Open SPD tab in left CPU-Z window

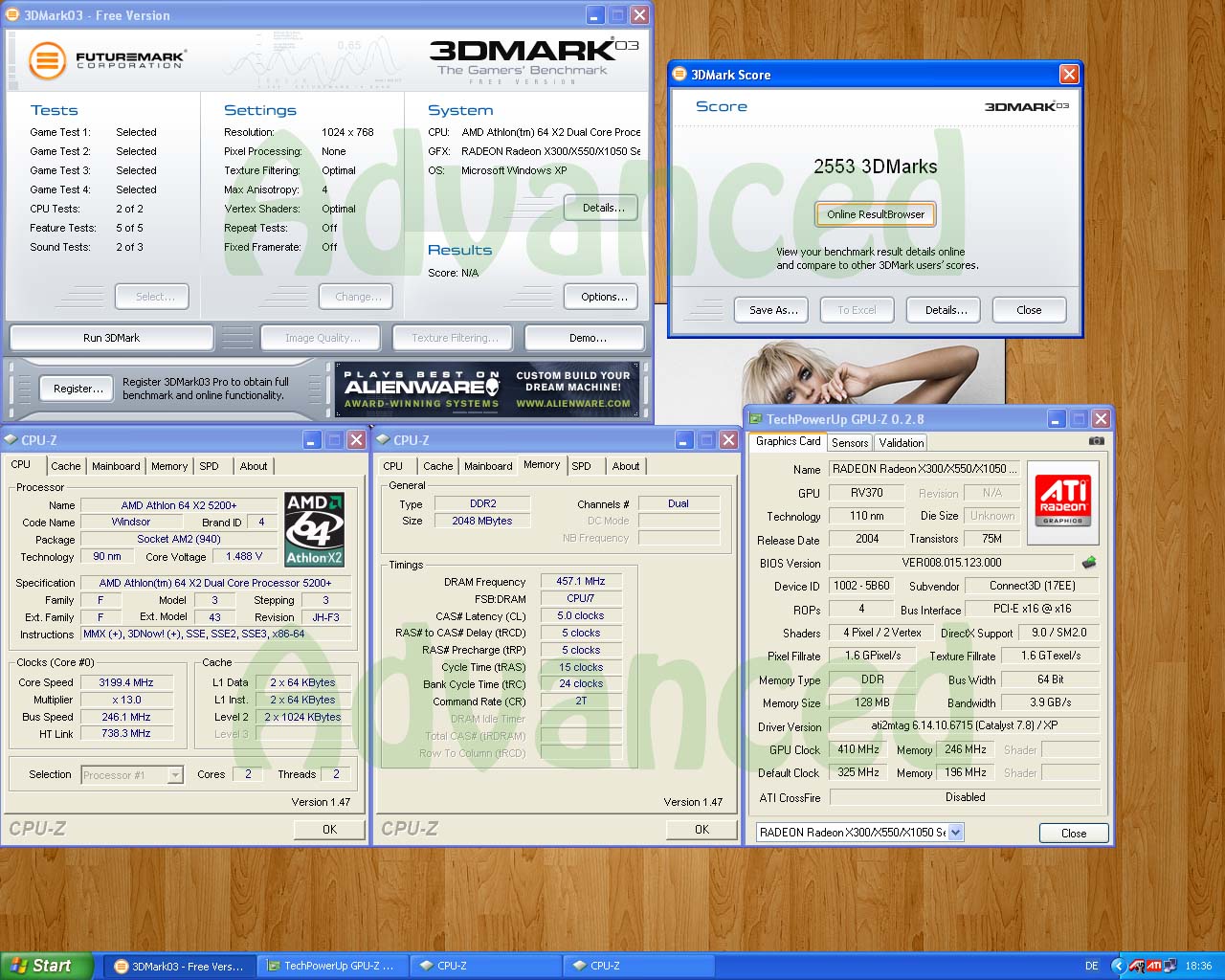click(209, 466)
